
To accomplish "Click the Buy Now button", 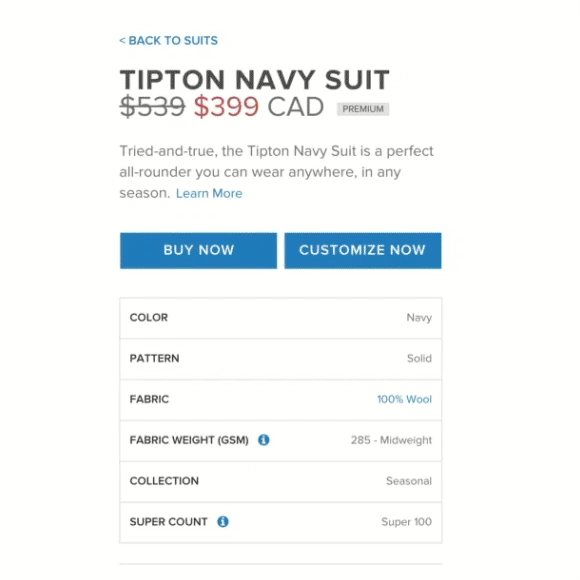I will (x=198, y=250).
